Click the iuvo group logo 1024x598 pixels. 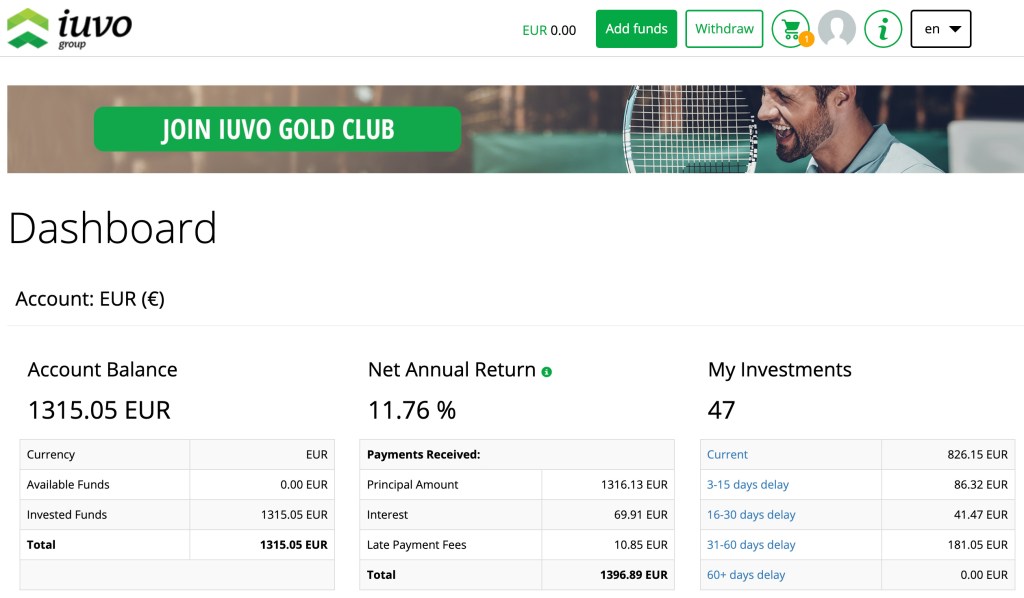pos(70,28)
